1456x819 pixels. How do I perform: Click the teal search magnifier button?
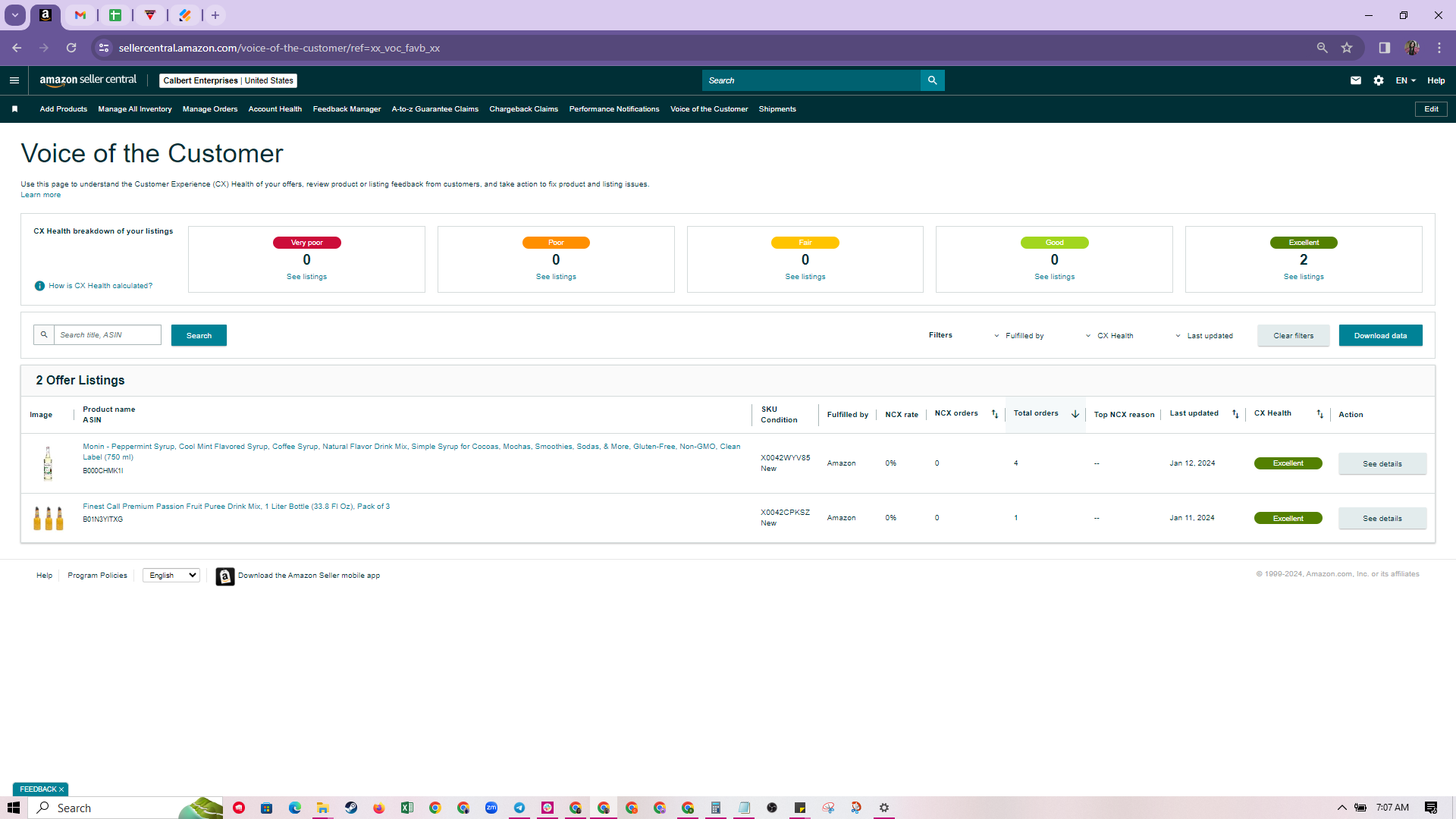point(932,80)
